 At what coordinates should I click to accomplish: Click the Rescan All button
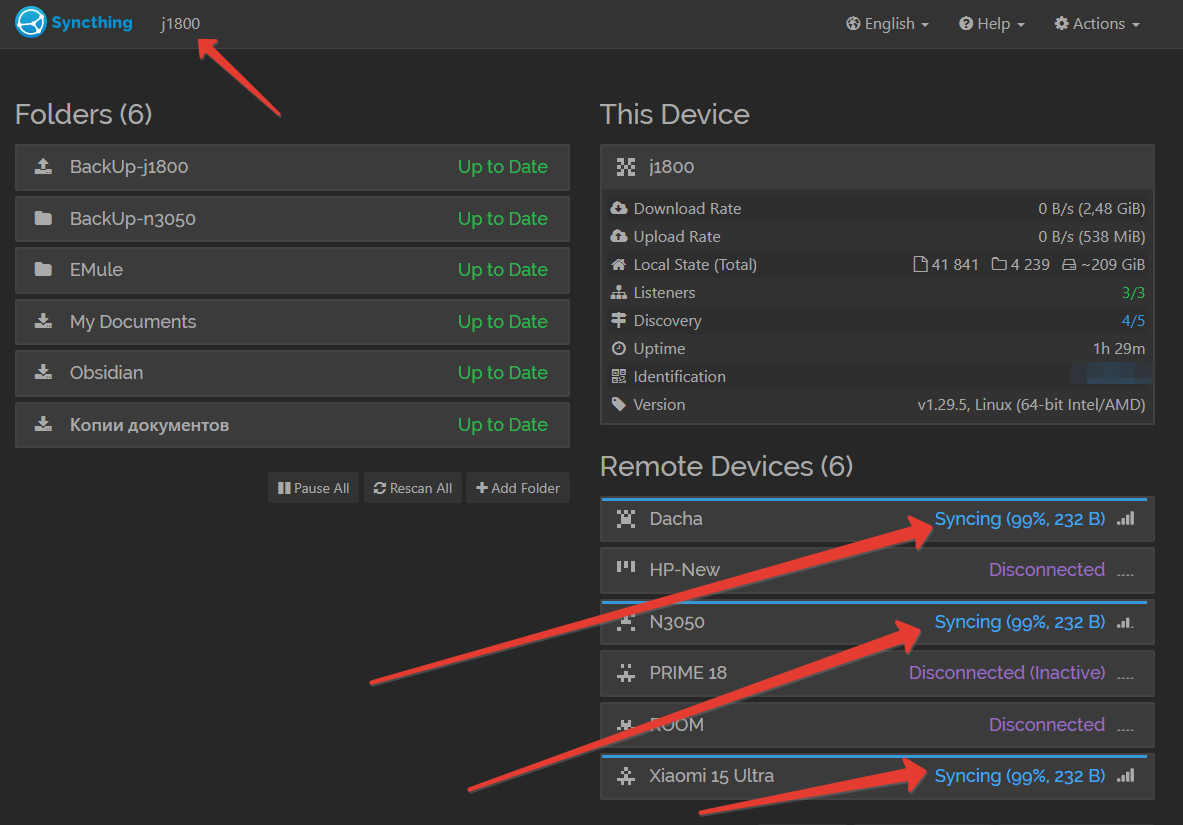413,488
